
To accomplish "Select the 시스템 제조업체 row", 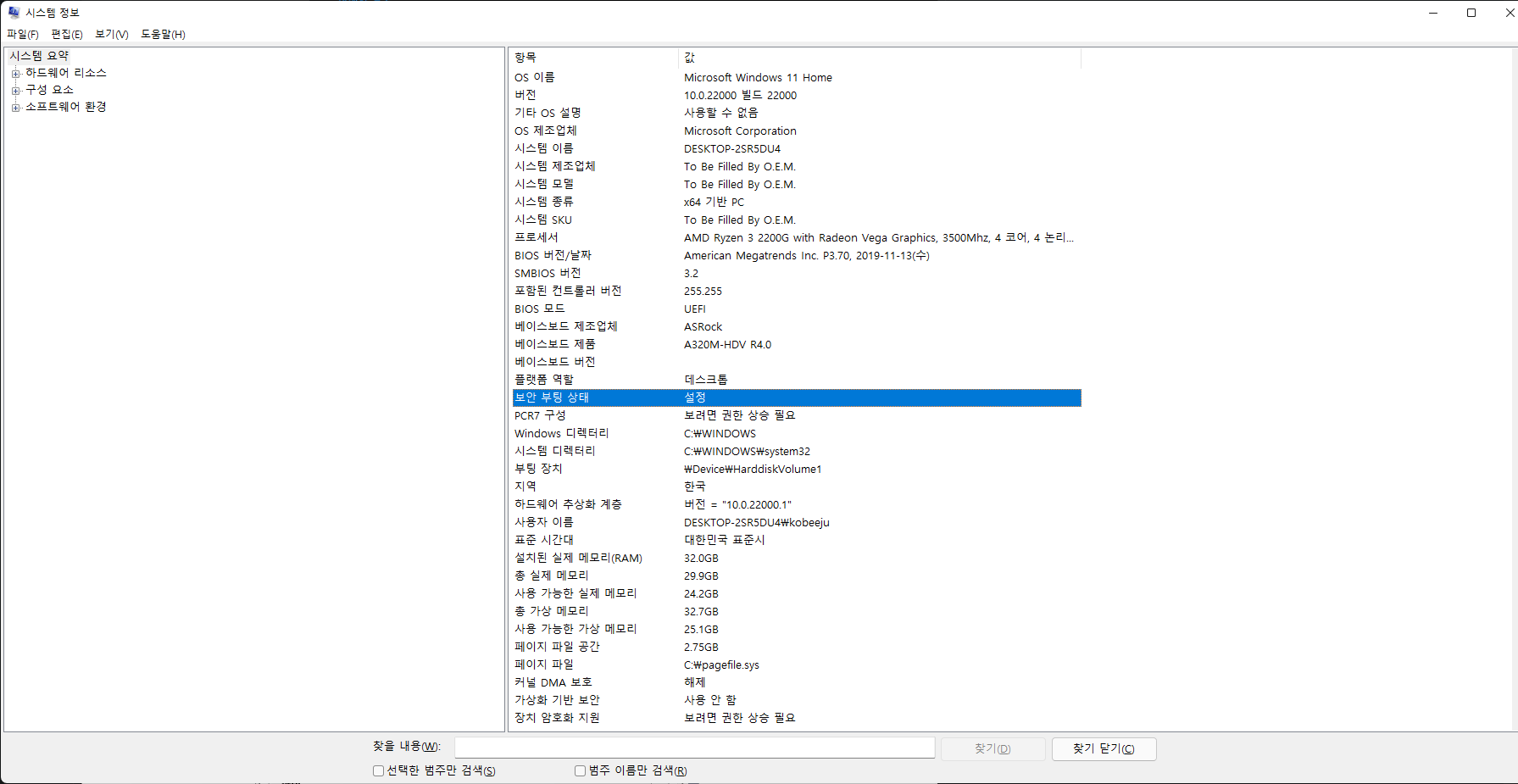I will pyautogui.click(x=797, y=166).
